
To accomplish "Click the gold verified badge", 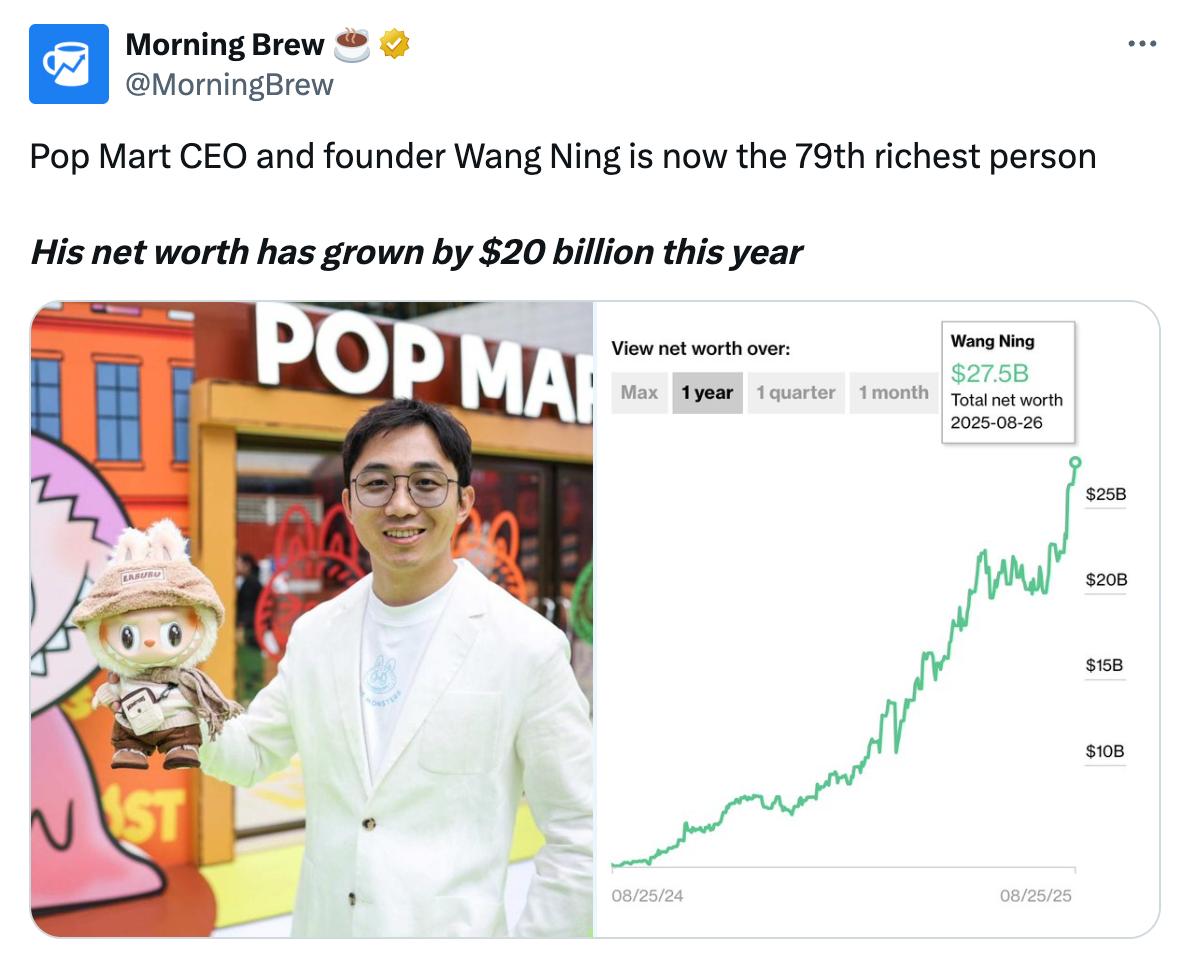I will click(x=395, y=44).
